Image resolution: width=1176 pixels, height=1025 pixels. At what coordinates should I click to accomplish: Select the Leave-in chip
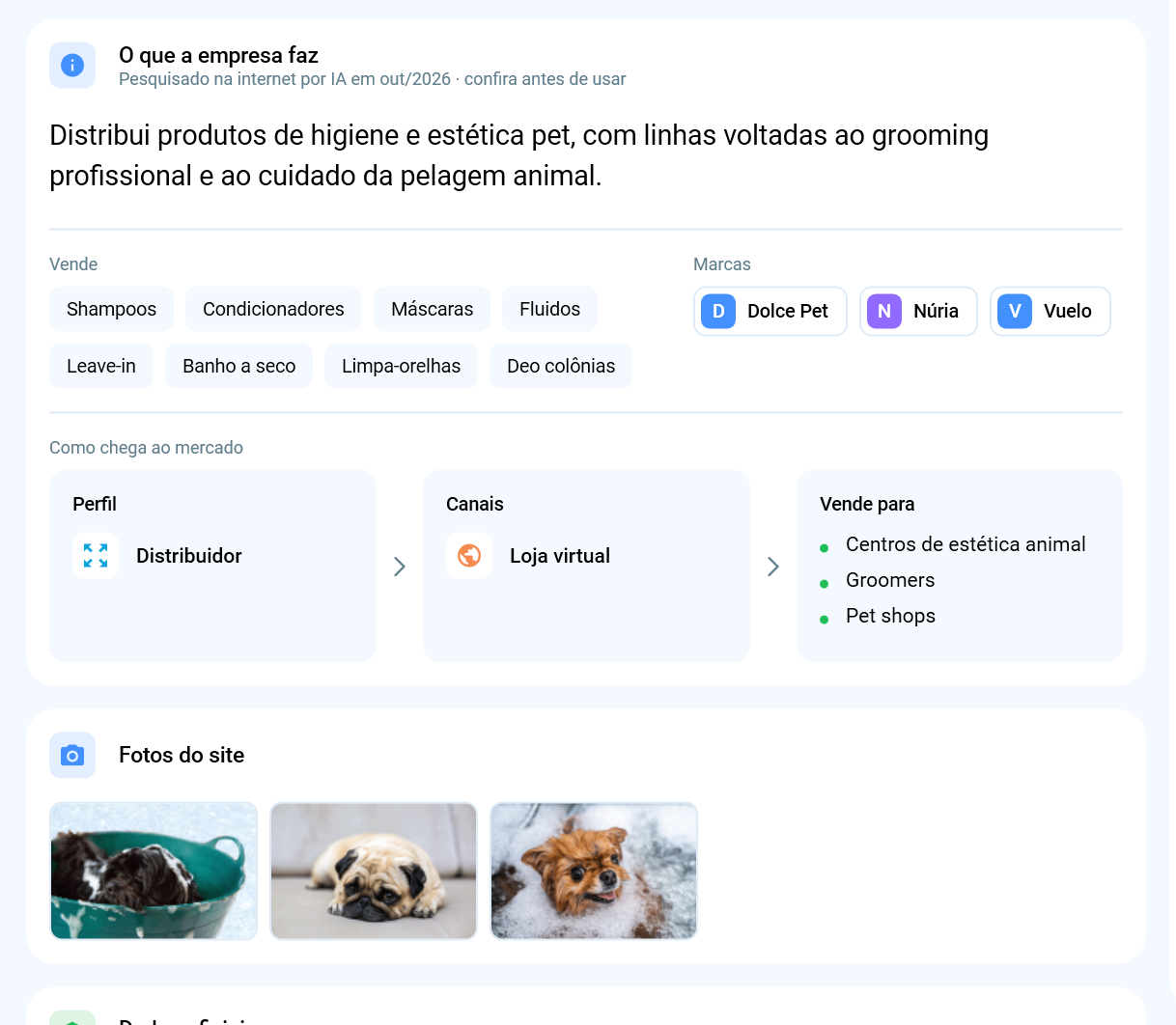pos(101,366)
